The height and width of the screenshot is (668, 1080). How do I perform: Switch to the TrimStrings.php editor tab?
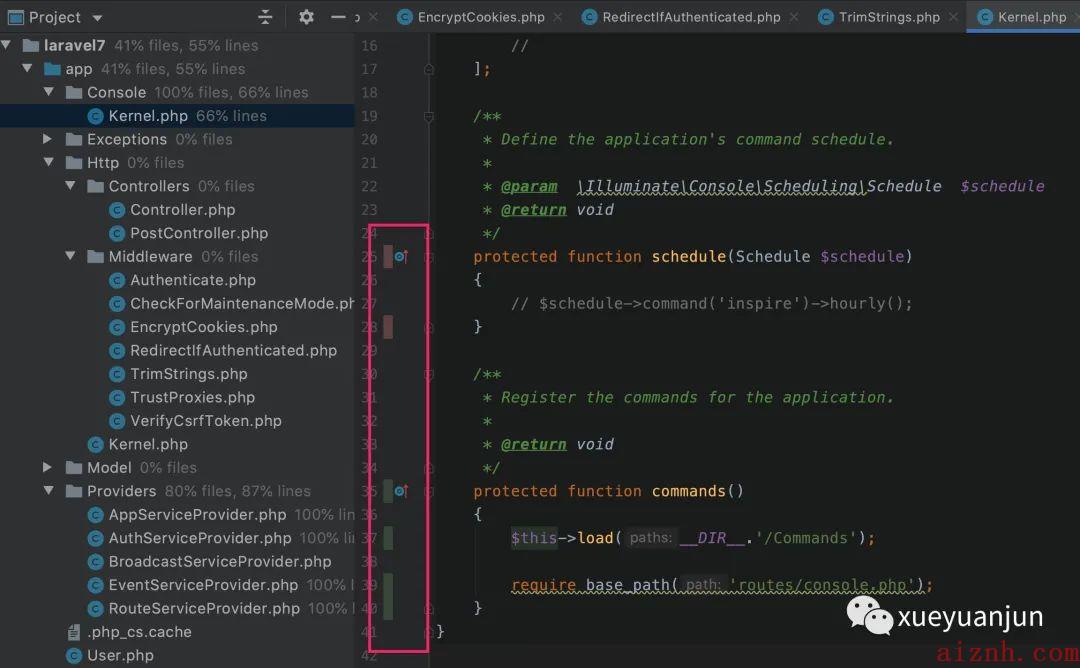point(889,17)
